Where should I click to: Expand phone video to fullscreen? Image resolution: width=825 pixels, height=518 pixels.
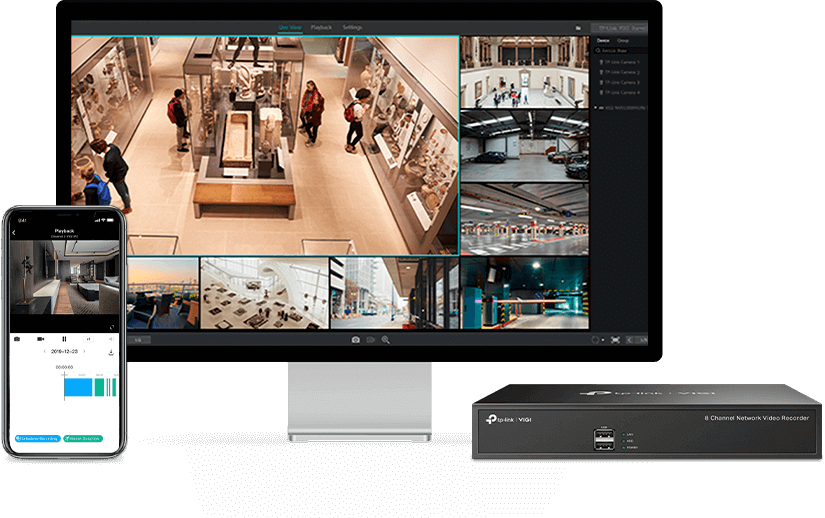pyautogui.click(x=112, y=327)
